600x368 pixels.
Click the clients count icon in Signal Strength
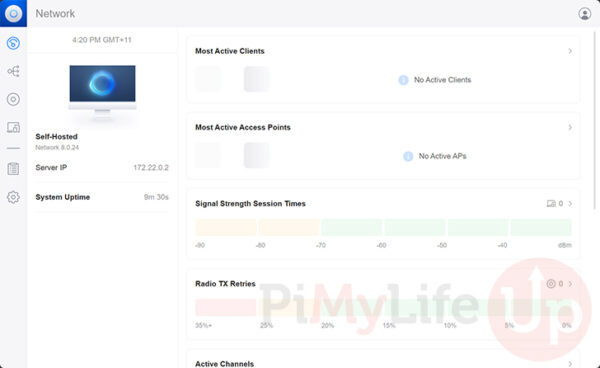[551, 204]
